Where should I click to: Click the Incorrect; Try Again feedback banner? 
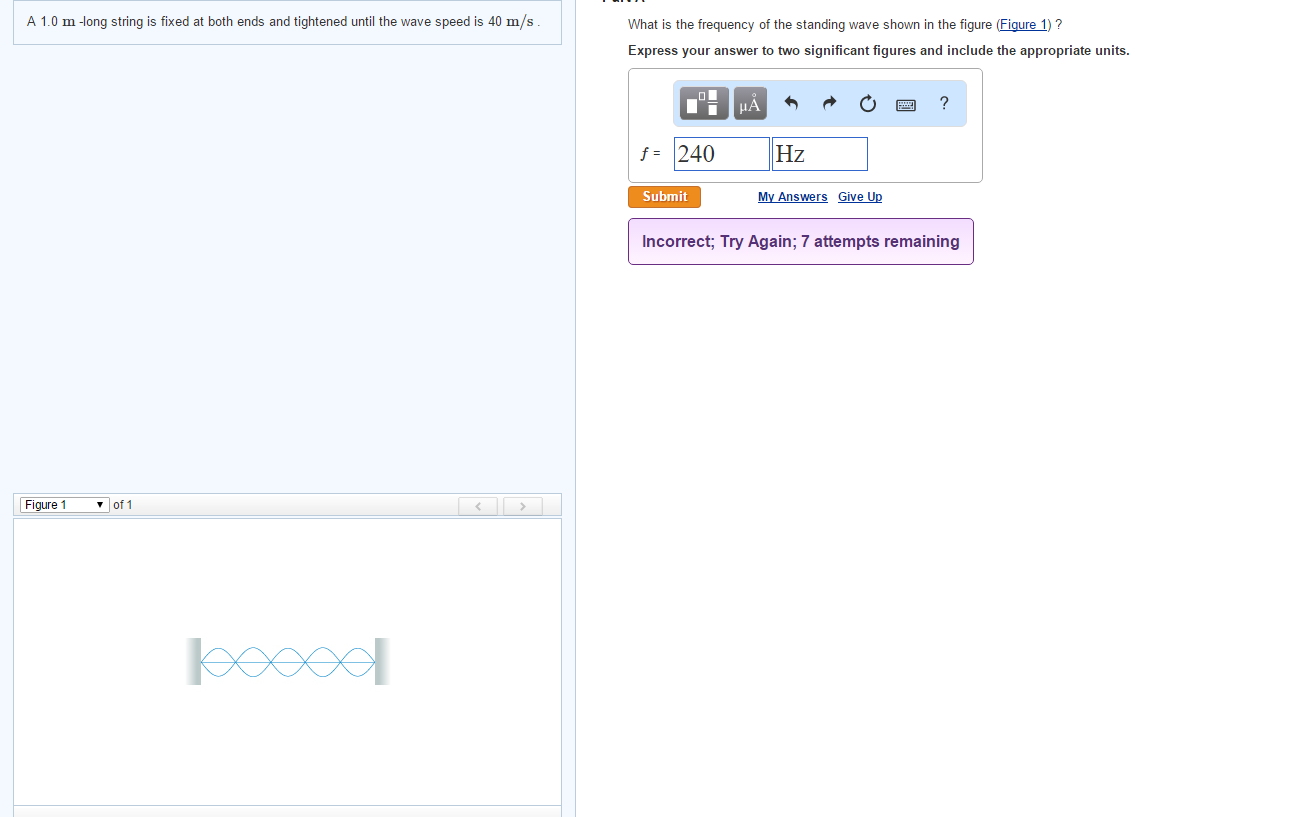point(800,241)
